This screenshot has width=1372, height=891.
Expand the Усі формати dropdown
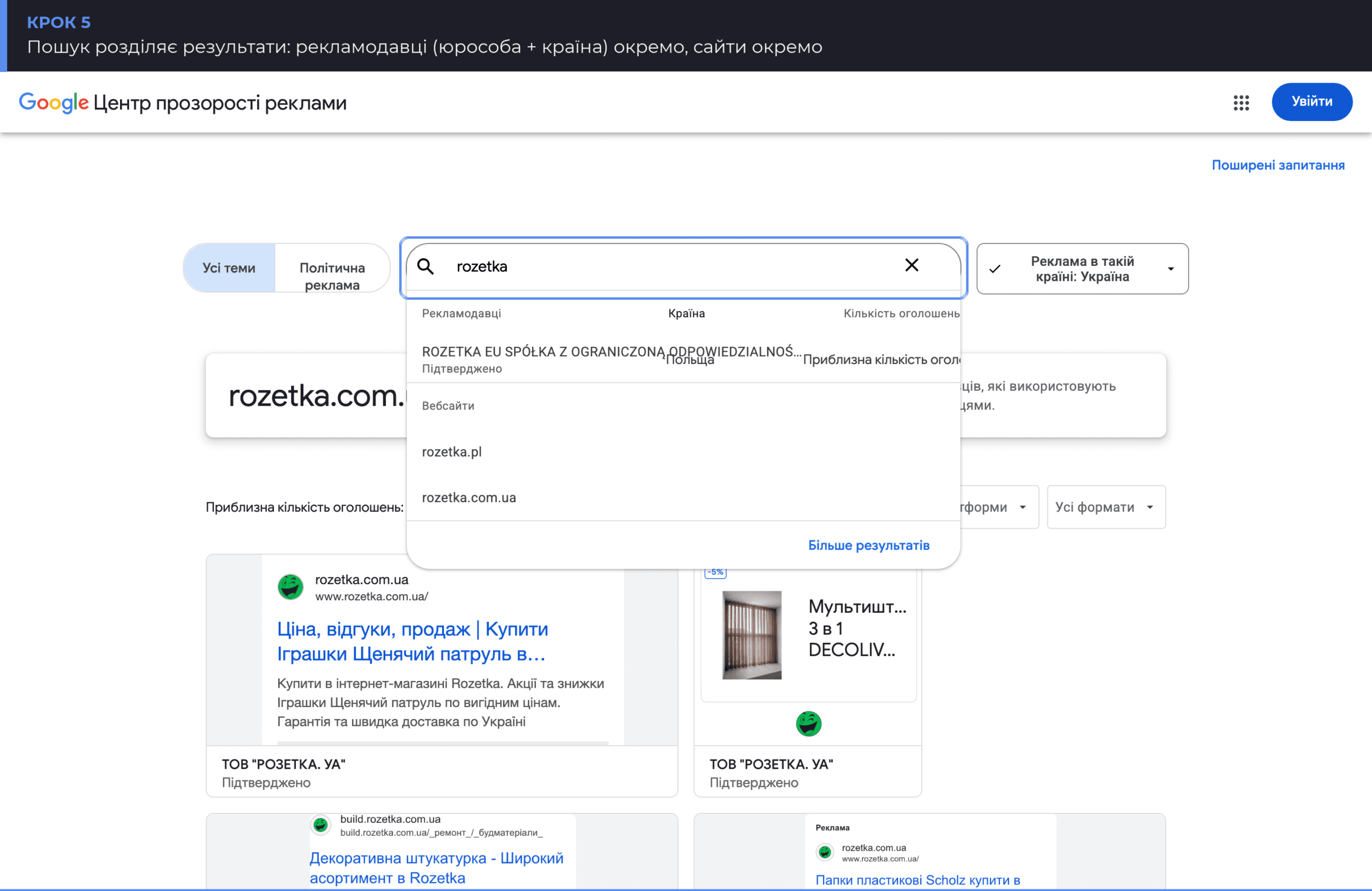click(x=1106, y=507)
